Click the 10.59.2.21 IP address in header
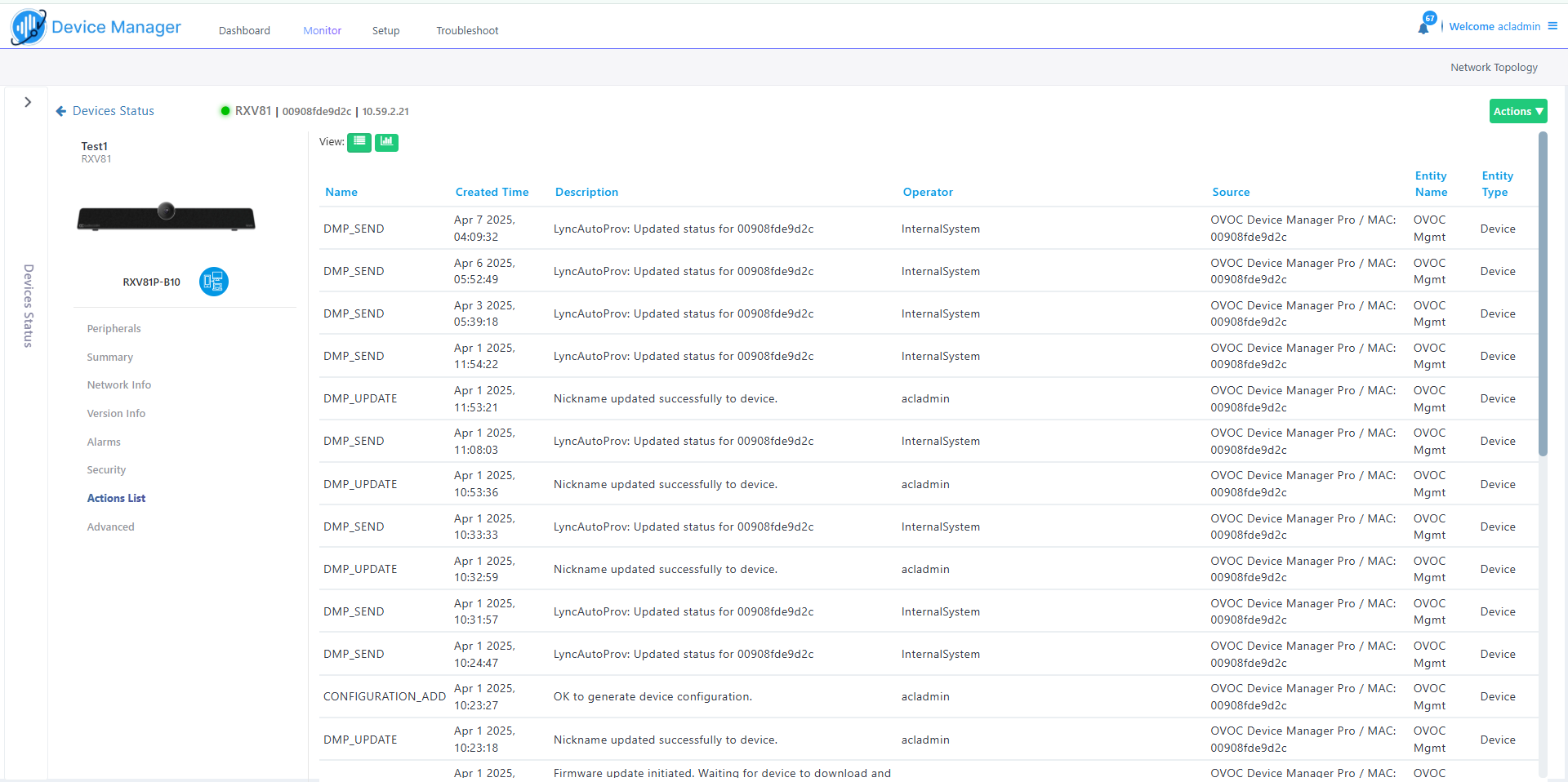 coord(385,112)
